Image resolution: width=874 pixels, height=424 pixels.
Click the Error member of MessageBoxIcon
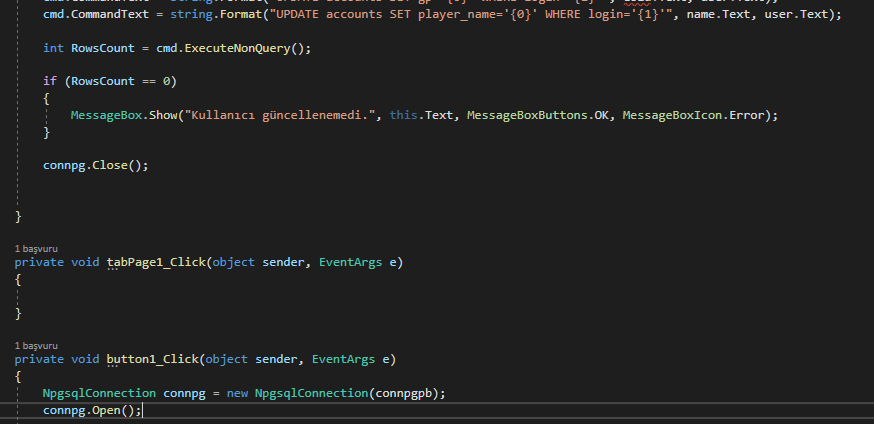click(x=746, y=115)
